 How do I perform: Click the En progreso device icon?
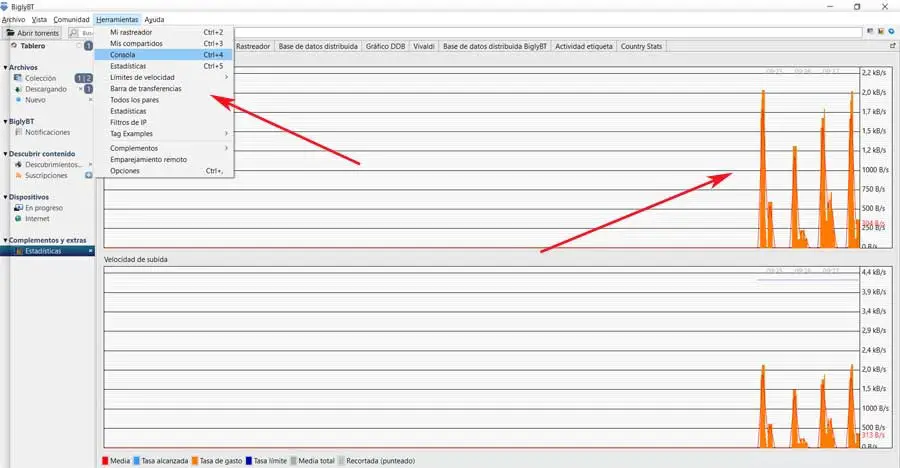18,208
